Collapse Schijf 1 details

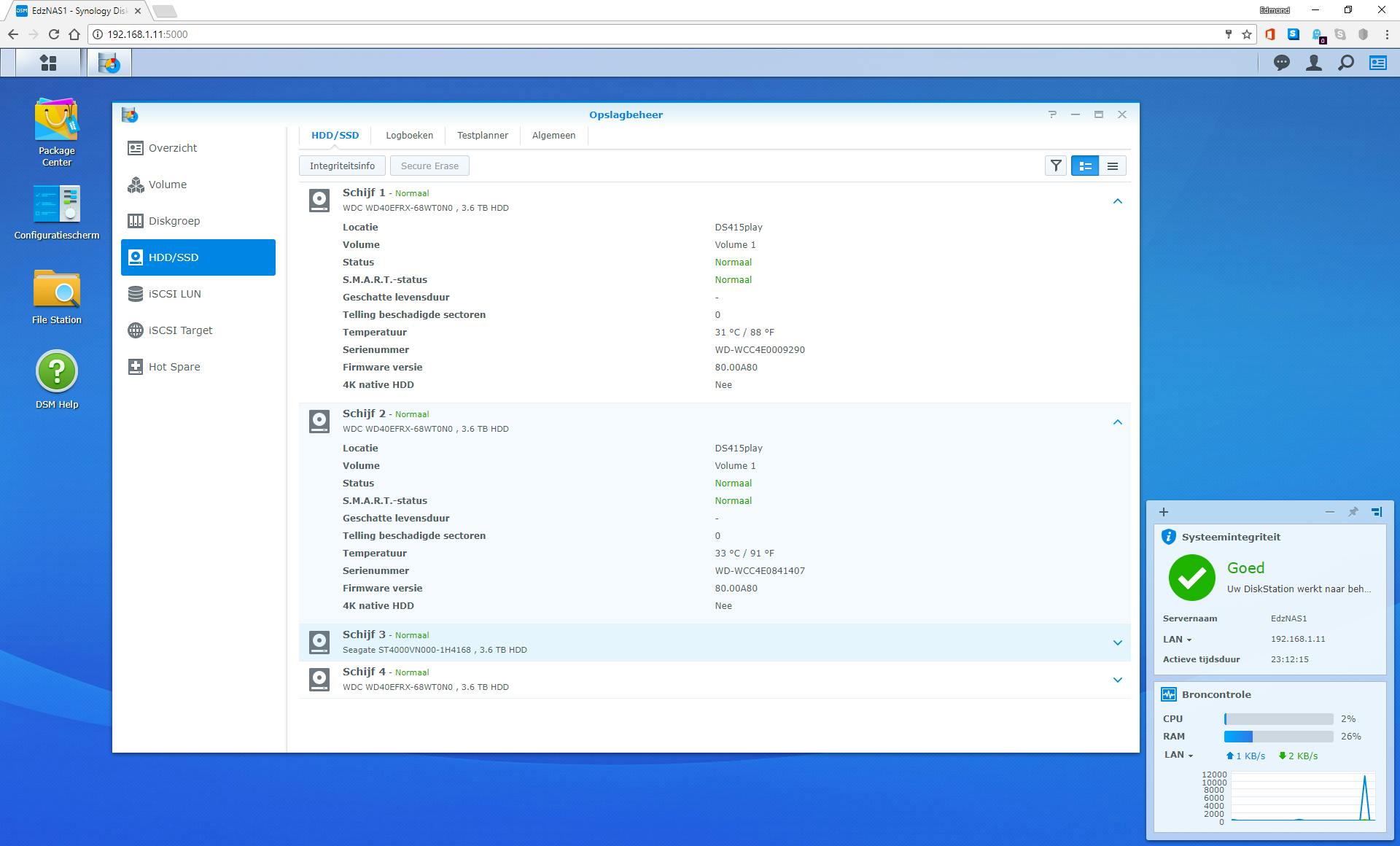[x=1117, y=201]
